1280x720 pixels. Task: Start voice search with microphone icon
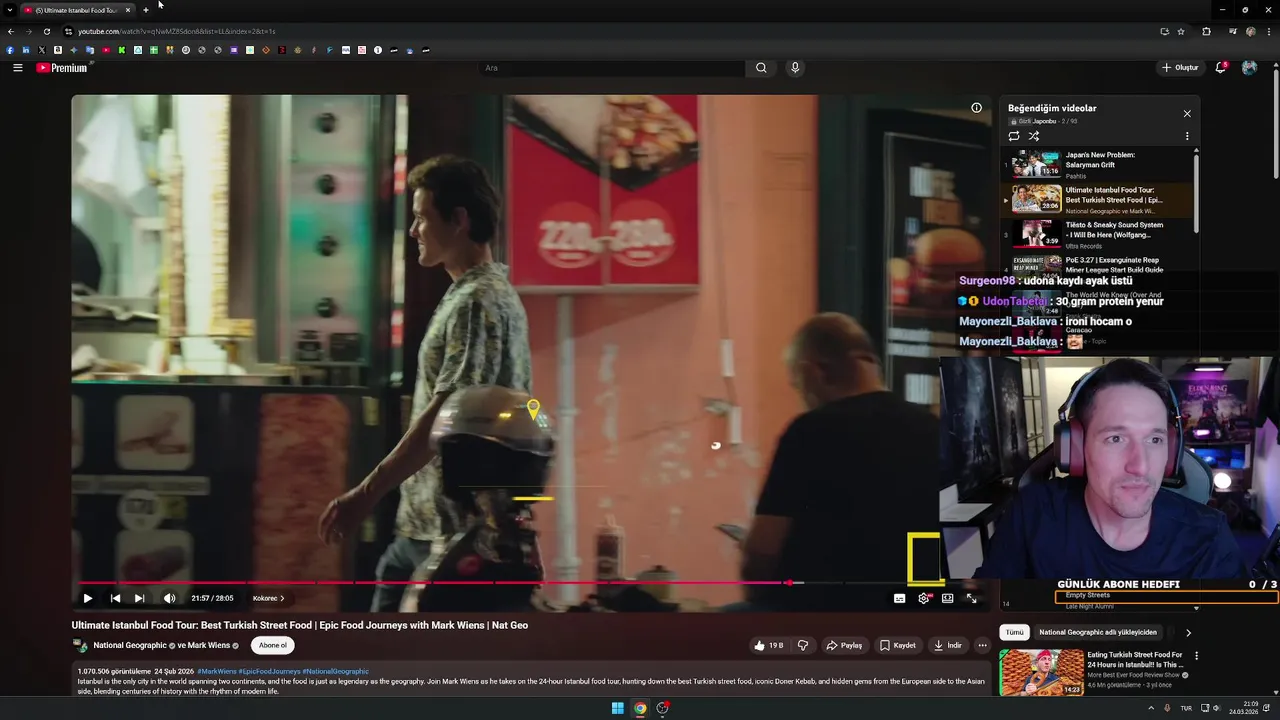point(795,68)
